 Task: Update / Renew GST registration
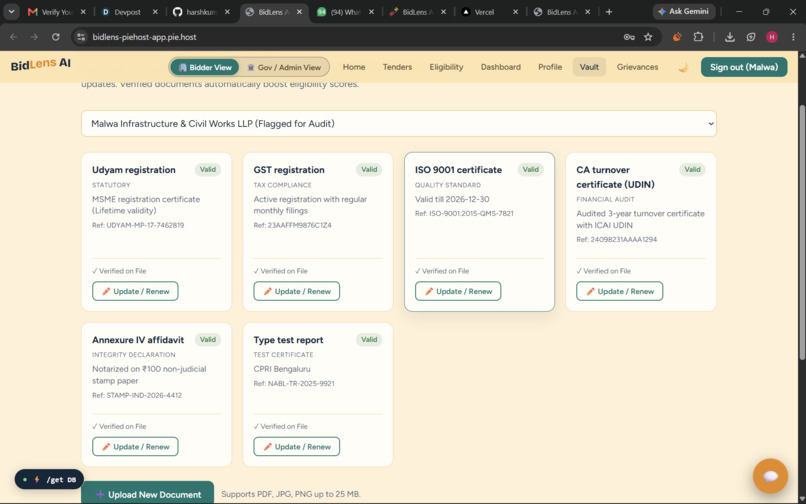coord(297,291)
